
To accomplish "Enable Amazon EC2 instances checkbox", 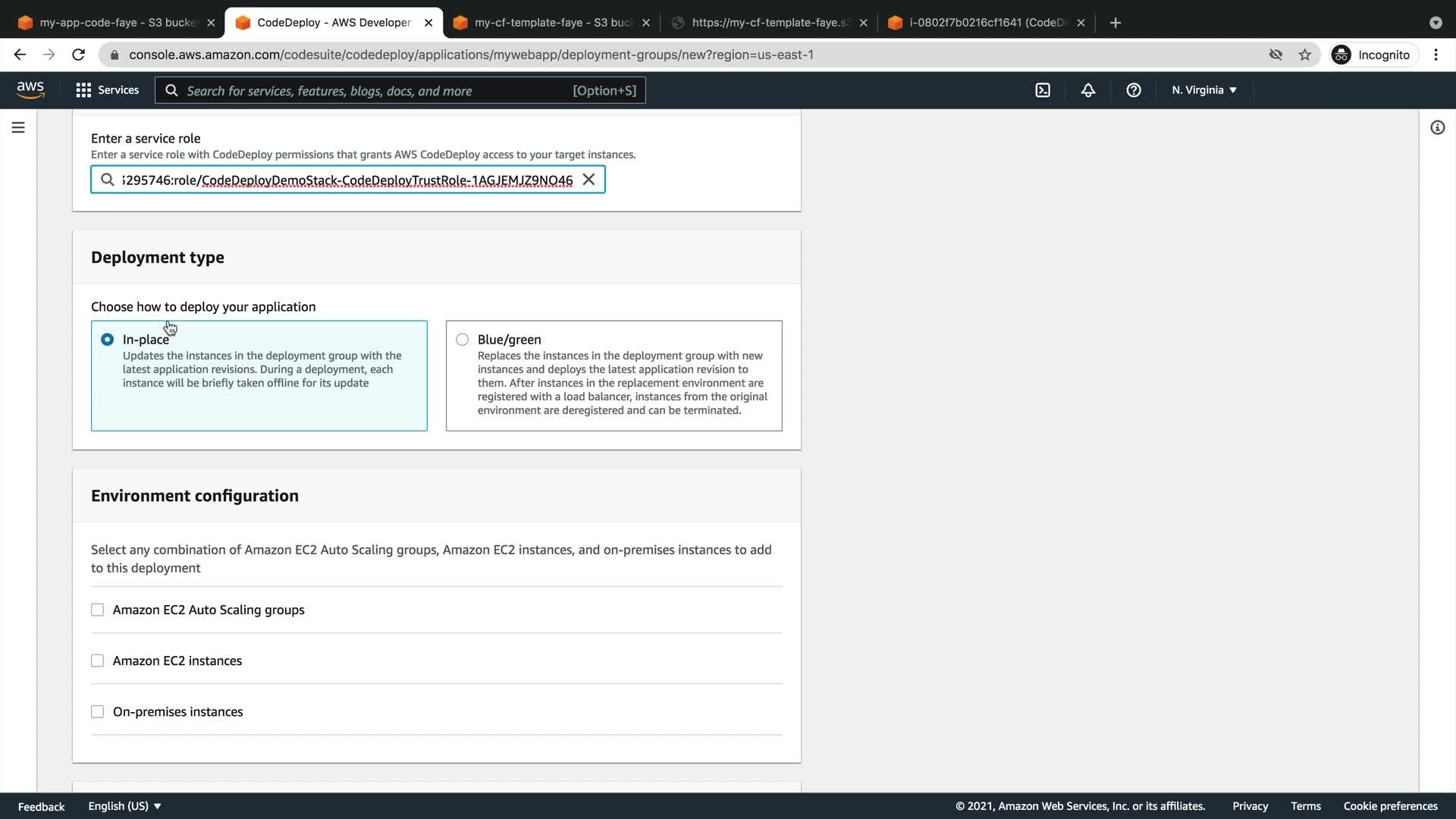I will point(98,661).
